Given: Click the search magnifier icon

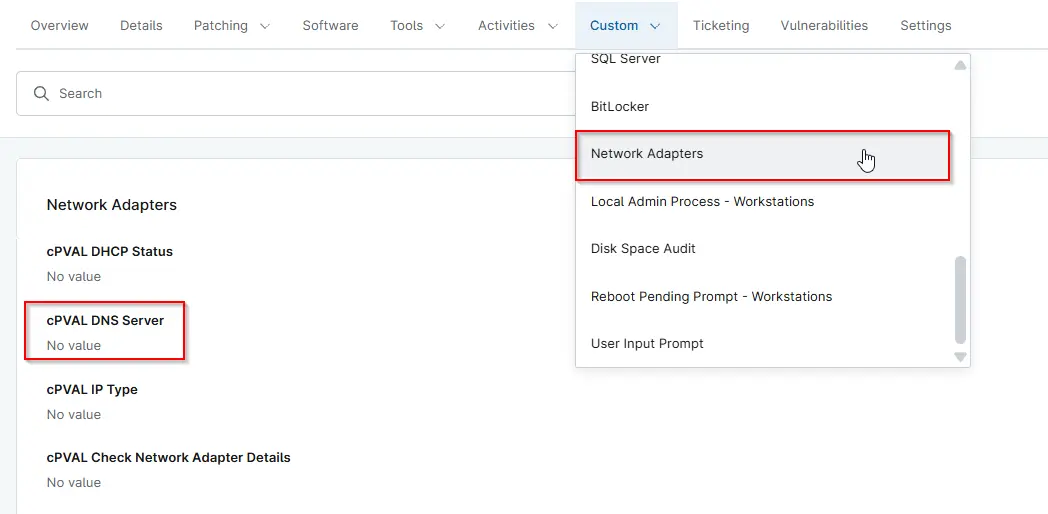Looking at the screenshot, I should [x=41, y=93].
